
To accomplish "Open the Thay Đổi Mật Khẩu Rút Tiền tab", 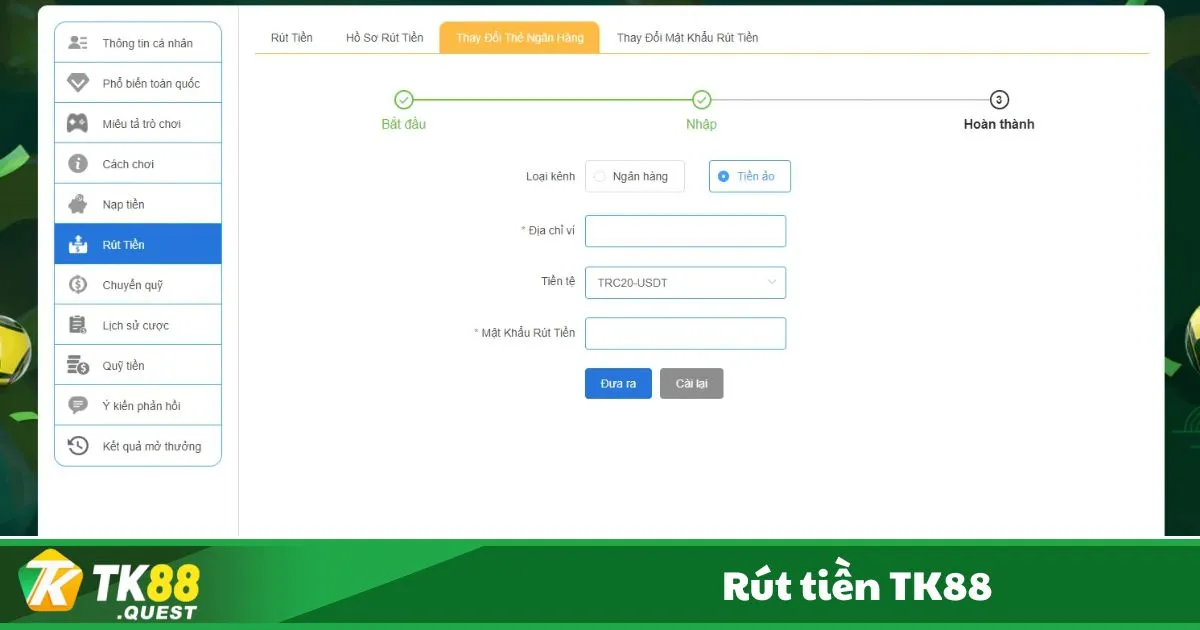I will pyautogui.click(x=687, y=37).
